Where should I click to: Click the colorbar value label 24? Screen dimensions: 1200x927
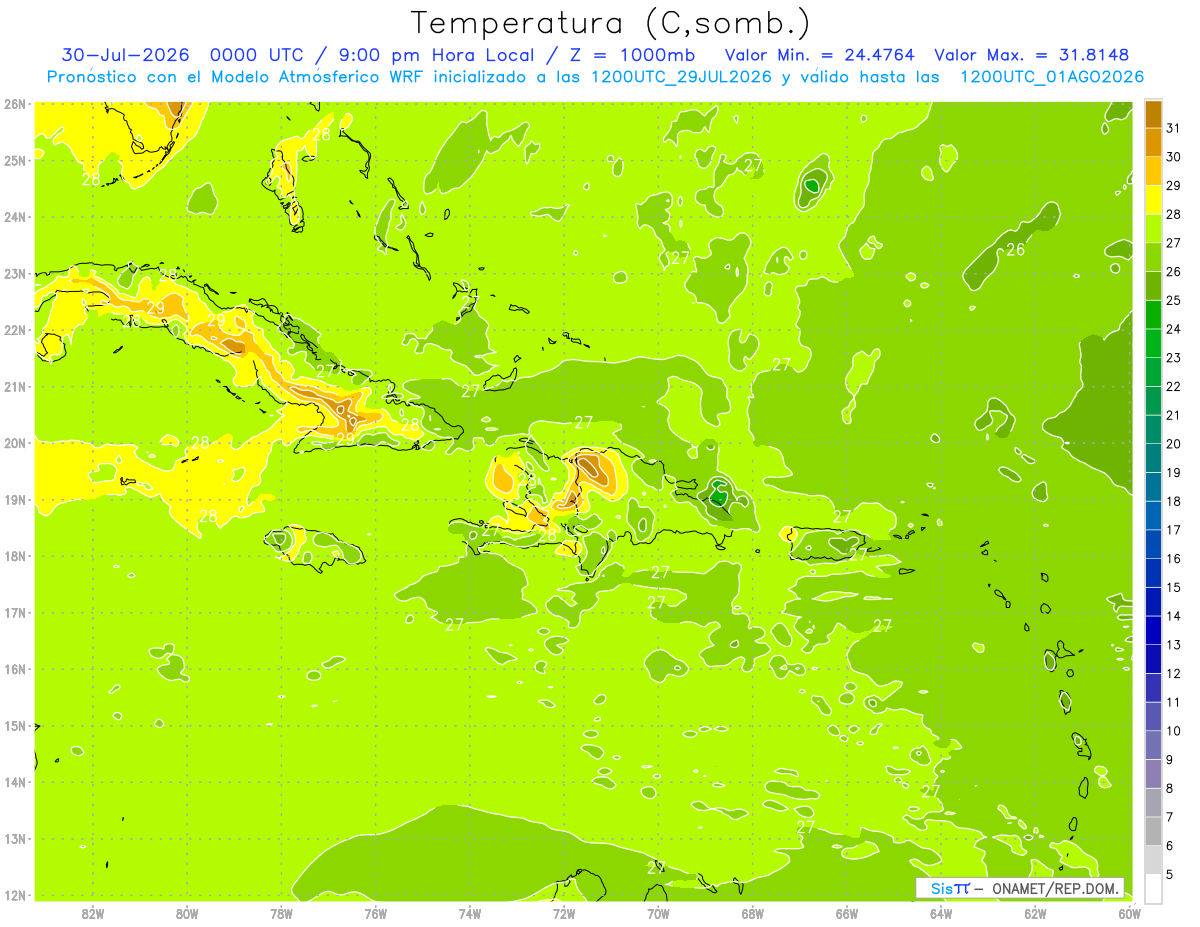point(1173,329)
